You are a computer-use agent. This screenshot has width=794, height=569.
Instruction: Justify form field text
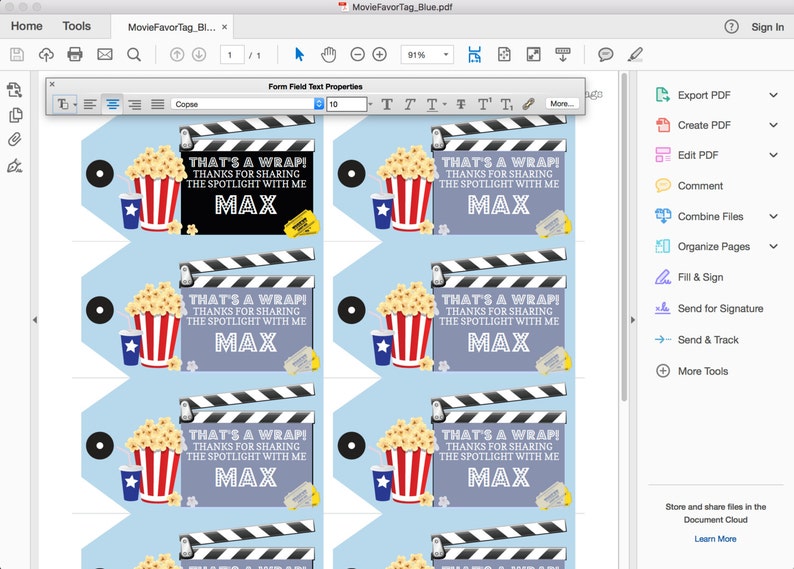(157, 104)
